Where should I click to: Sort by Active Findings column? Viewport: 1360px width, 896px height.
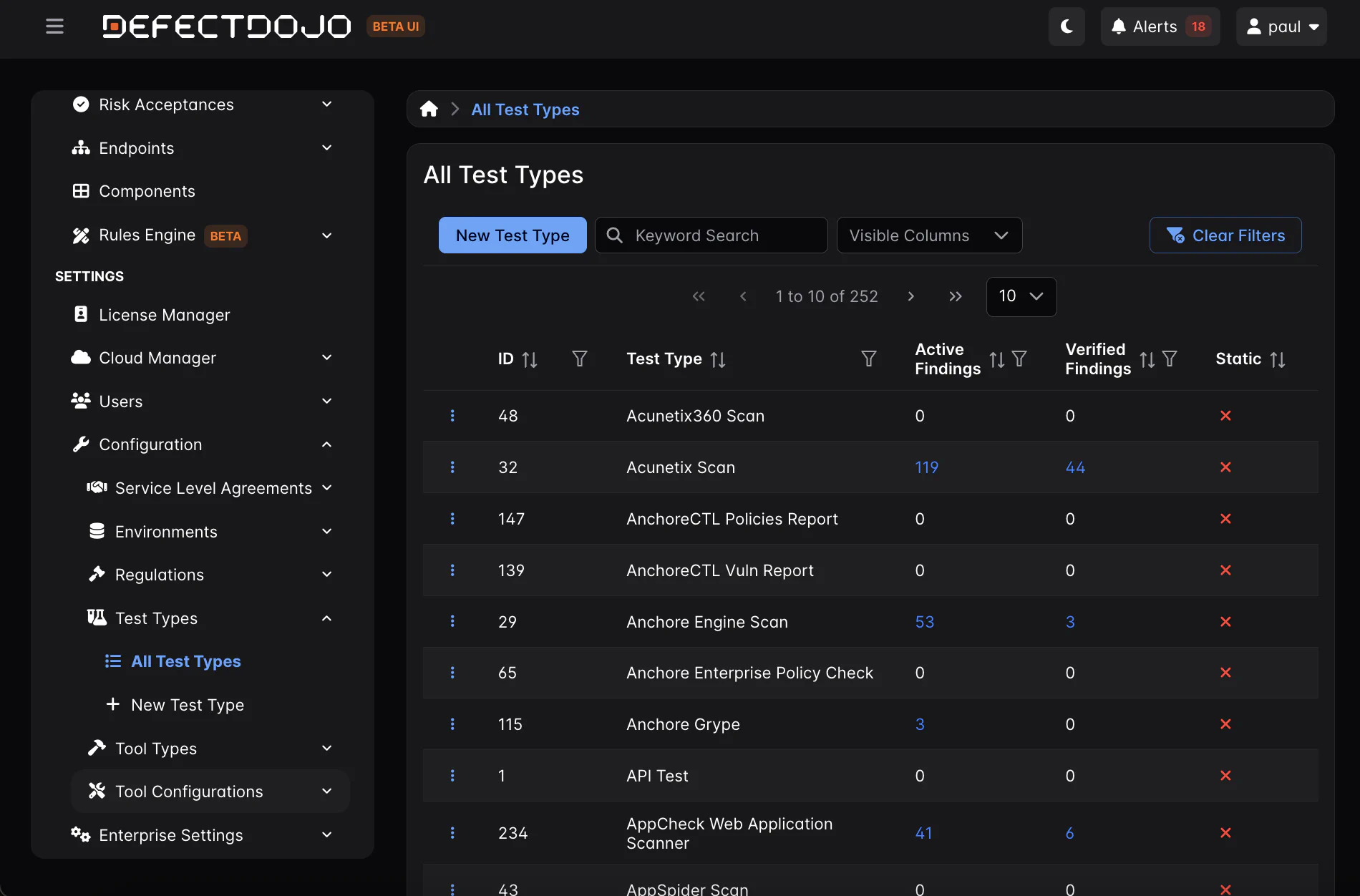pos(996,359)
